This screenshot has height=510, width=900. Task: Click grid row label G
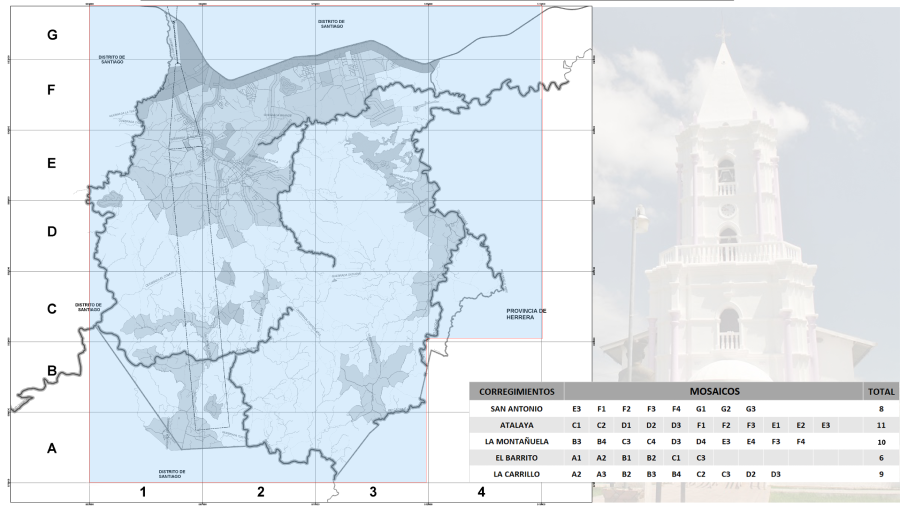[x=51, y=34]
